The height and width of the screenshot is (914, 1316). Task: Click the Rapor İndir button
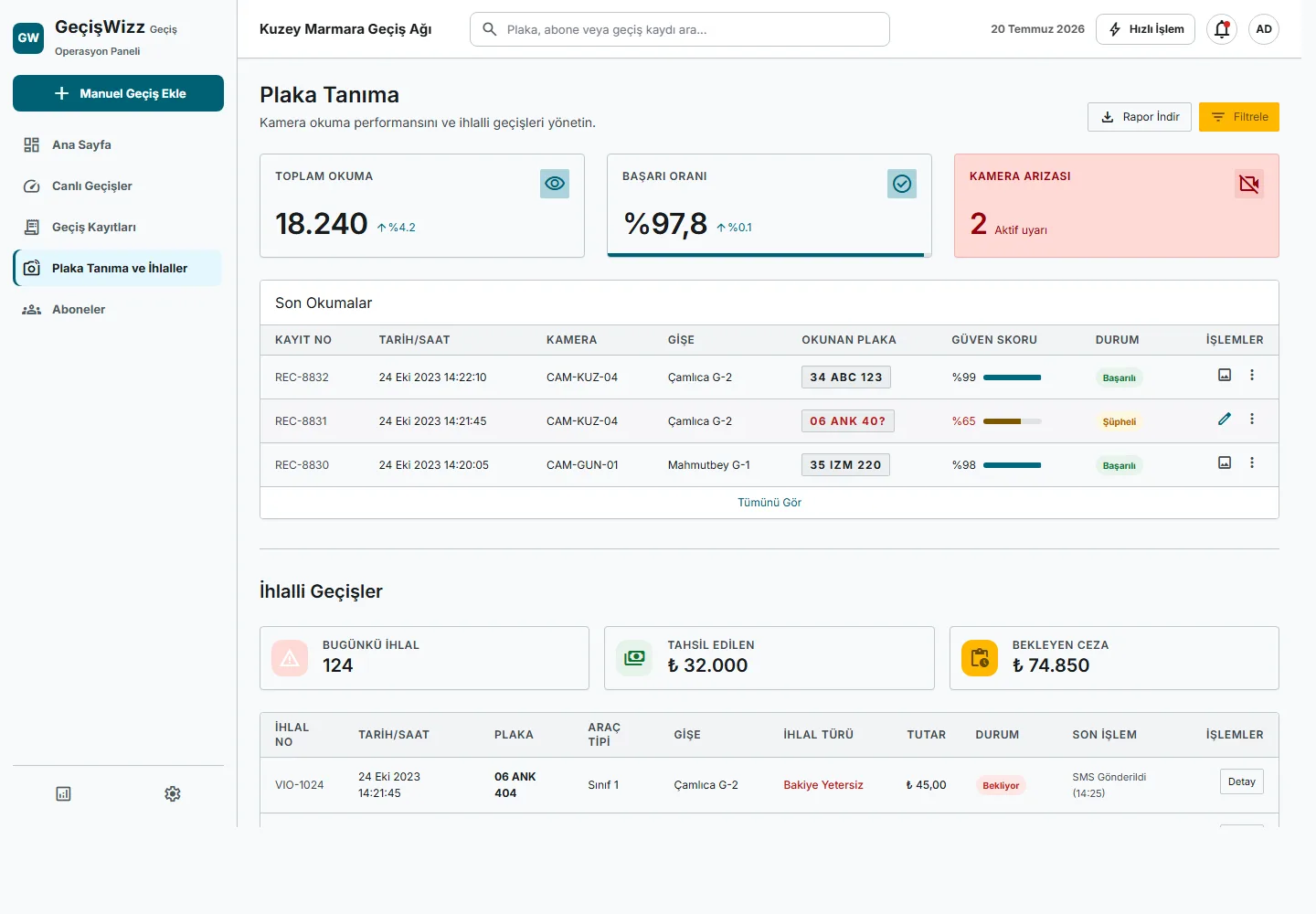(1140, 117)
